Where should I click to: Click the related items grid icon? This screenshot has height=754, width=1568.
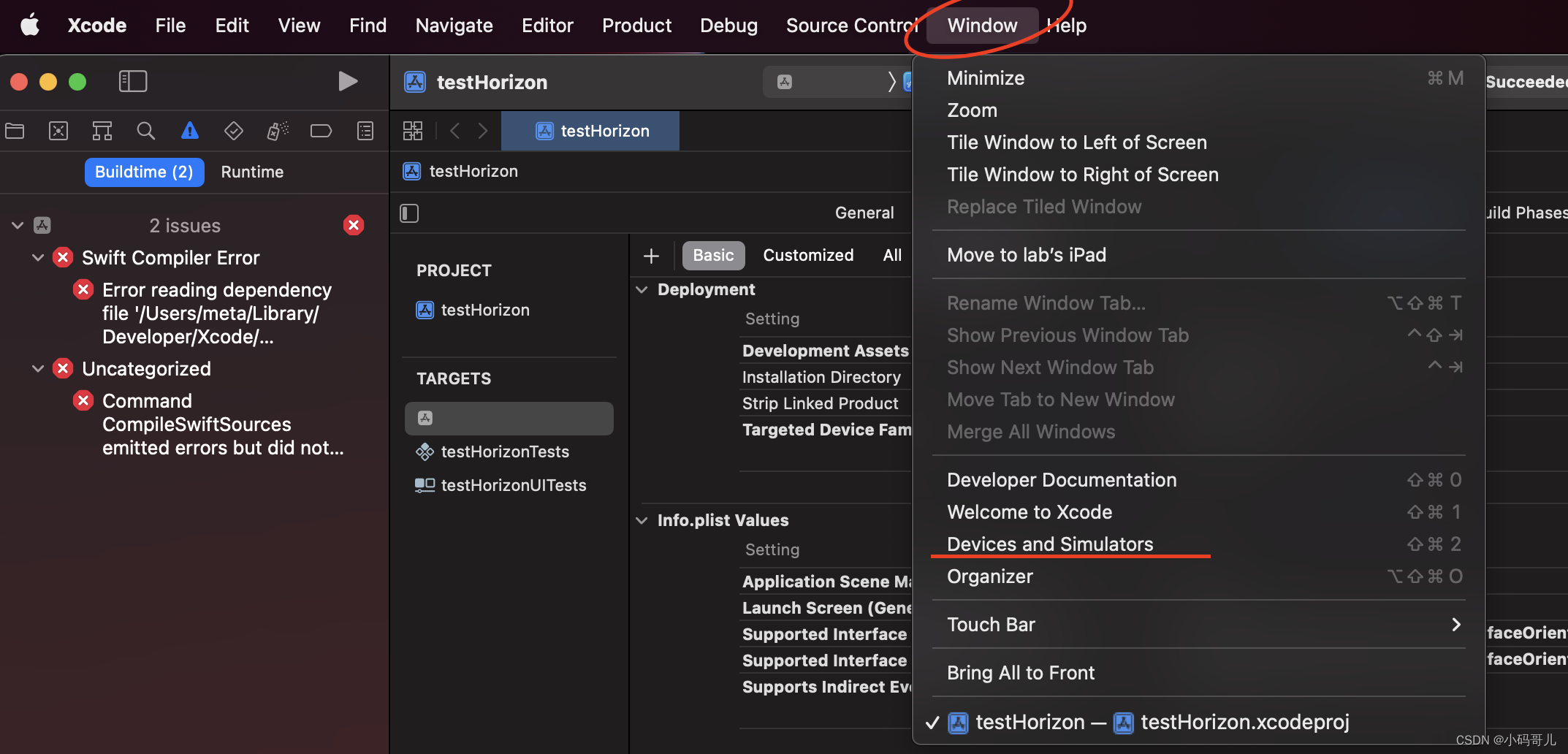pos(413,131)
